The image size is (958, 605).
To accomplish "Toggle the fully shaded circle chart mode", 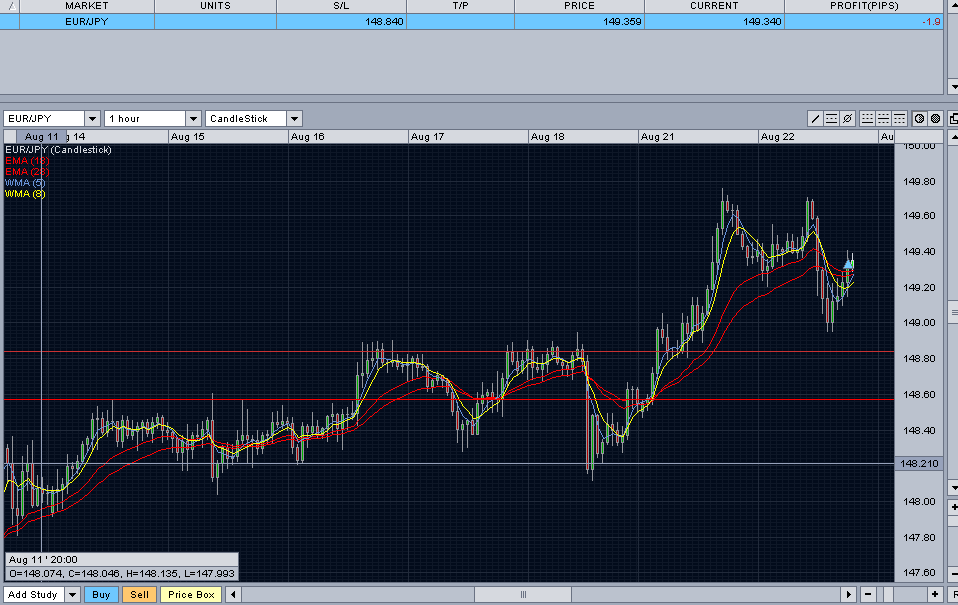I will [x=935, y=119].
